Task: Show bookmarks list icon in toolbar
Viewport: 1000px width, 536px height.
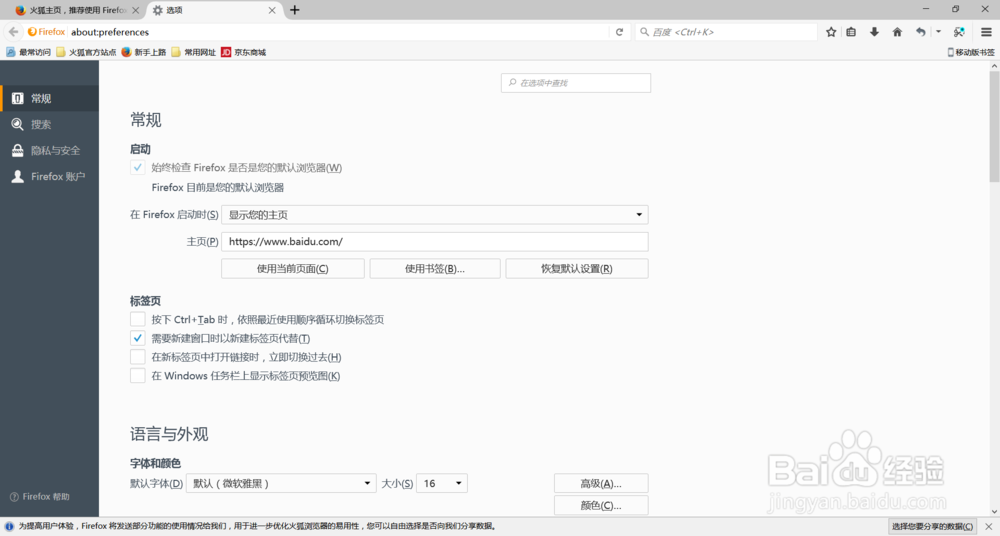Action: click(x=851, y=32)
